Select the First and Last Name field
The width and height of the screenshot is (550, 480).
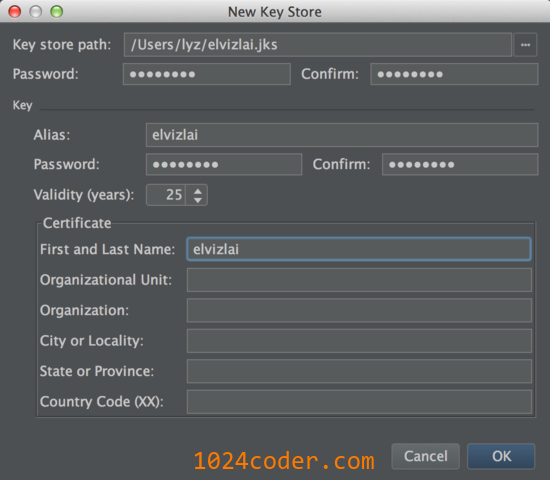359,249
